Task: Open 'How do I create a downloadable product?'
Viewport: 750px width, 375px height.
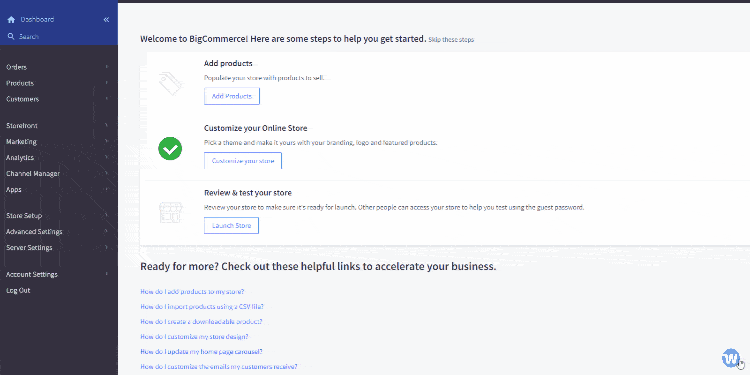Action: pos(201,321)
